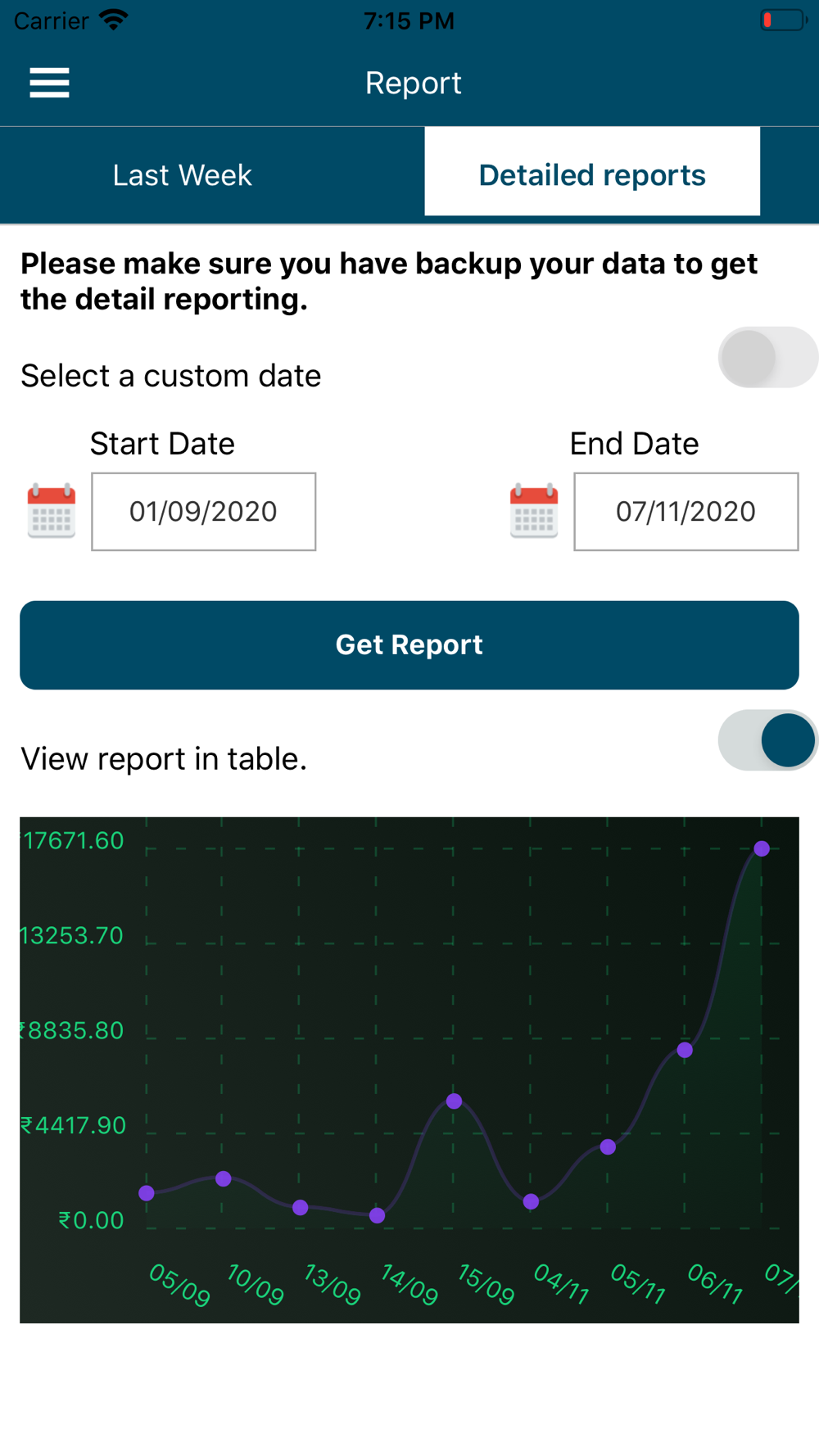Select the 10/09 data point
This screenshot has width=819, height=1456.
224,1179
